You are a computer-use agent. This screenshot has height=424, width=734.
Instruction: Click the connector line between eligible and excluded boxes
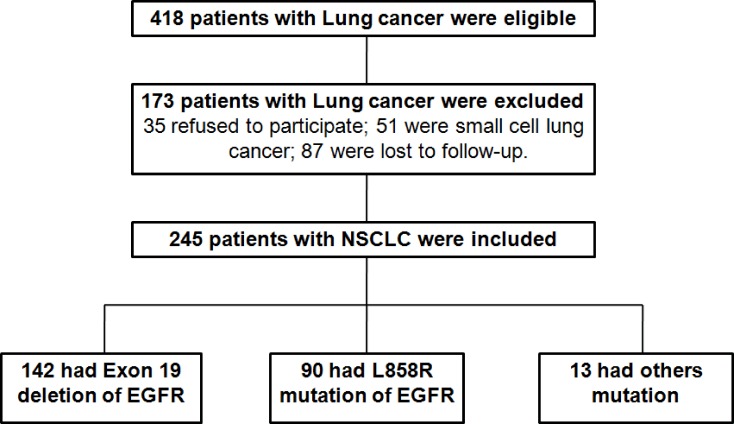coord(367,60)
